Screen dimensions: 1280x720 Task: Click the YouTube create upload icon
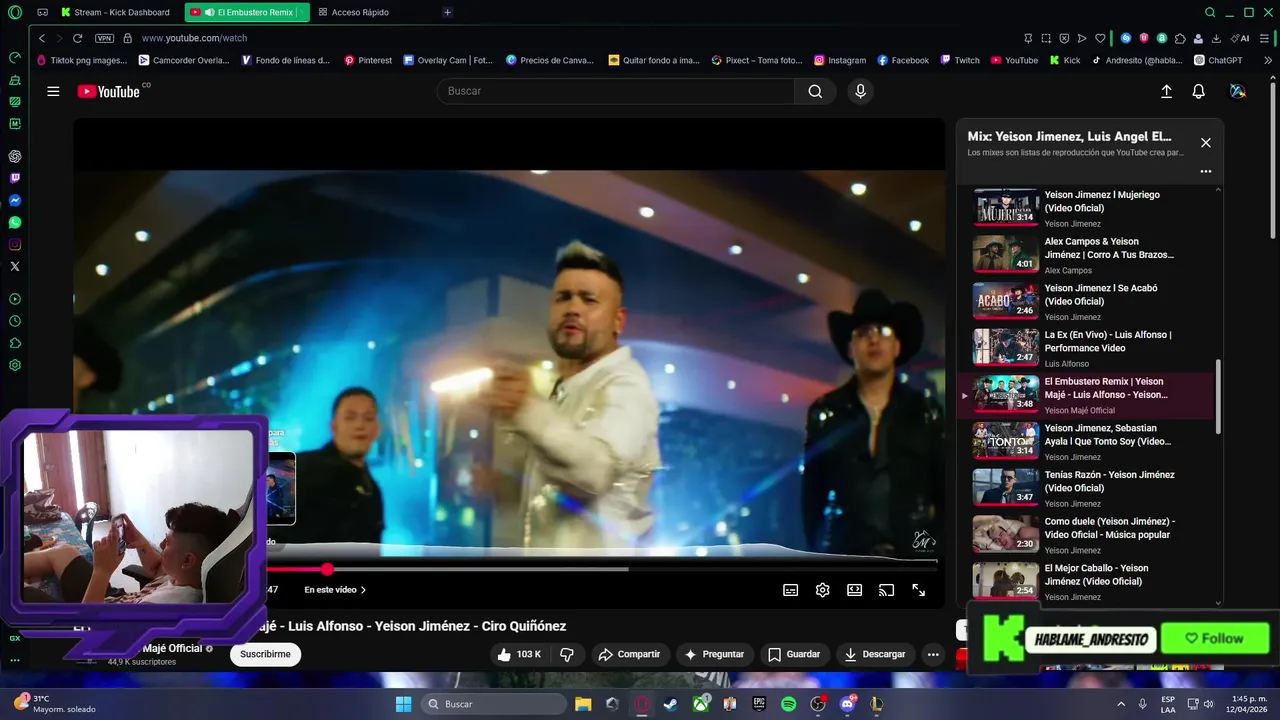pyautogui.click(x=1166, y=91)
